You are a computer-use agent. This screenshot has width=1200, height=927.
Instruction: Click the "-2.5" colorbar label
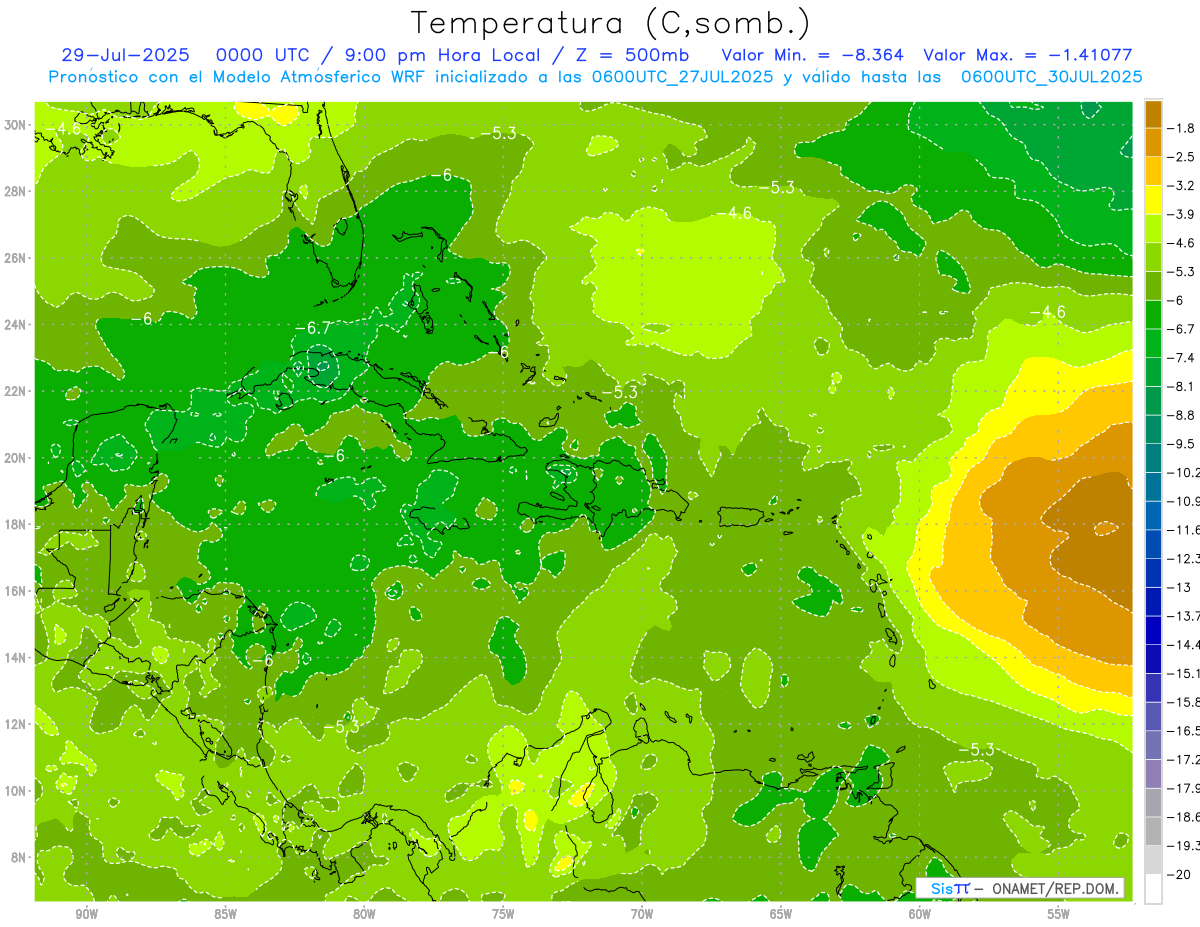1183,157
